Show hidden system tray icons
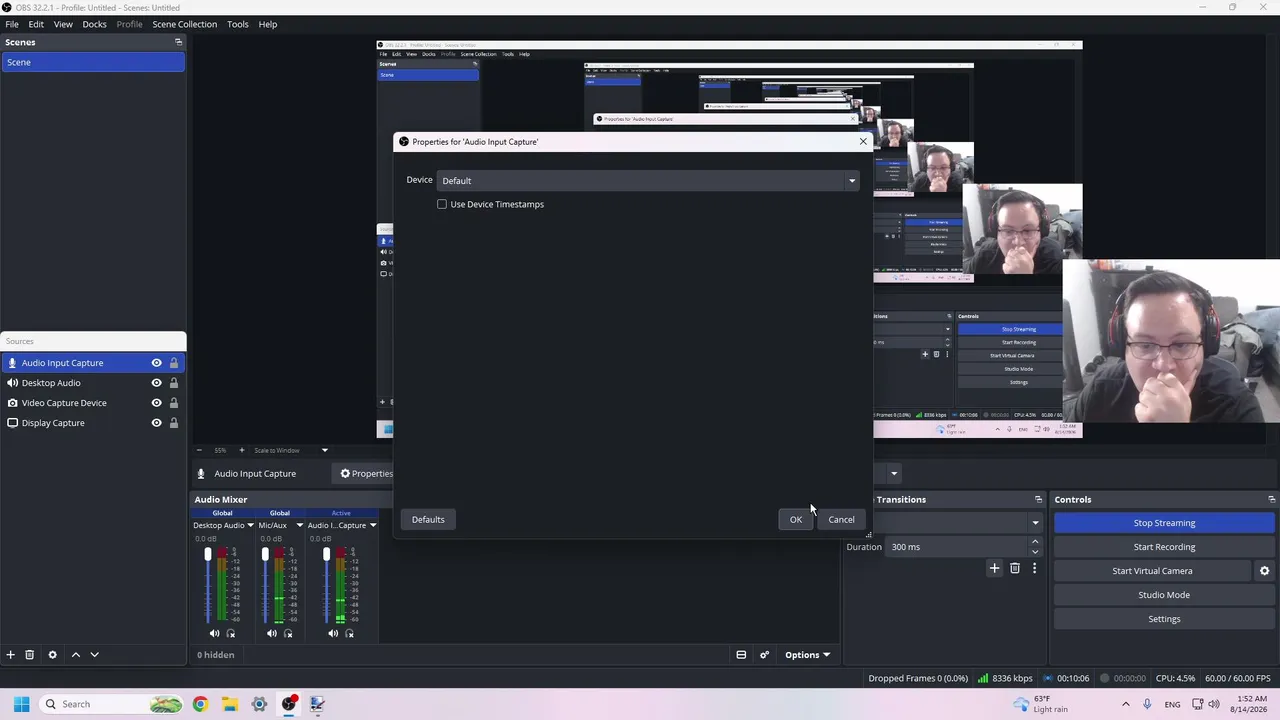 [1126, 704]
